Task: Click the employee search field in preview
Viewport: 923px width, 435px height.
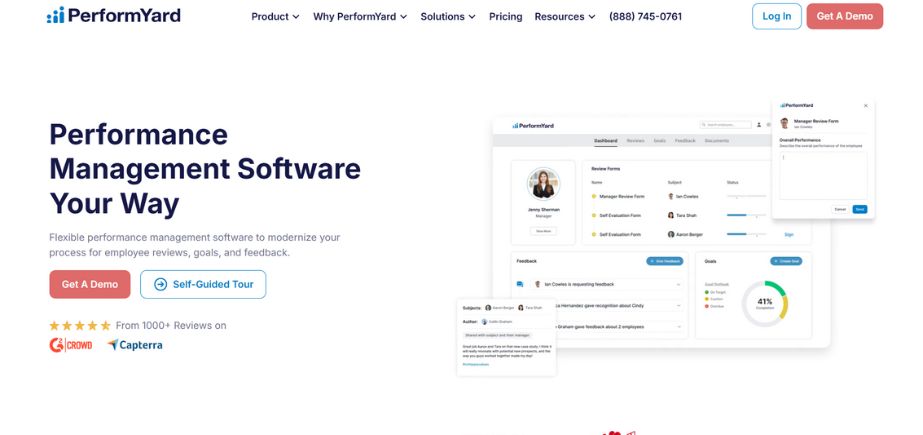Action: click(725, 125)
